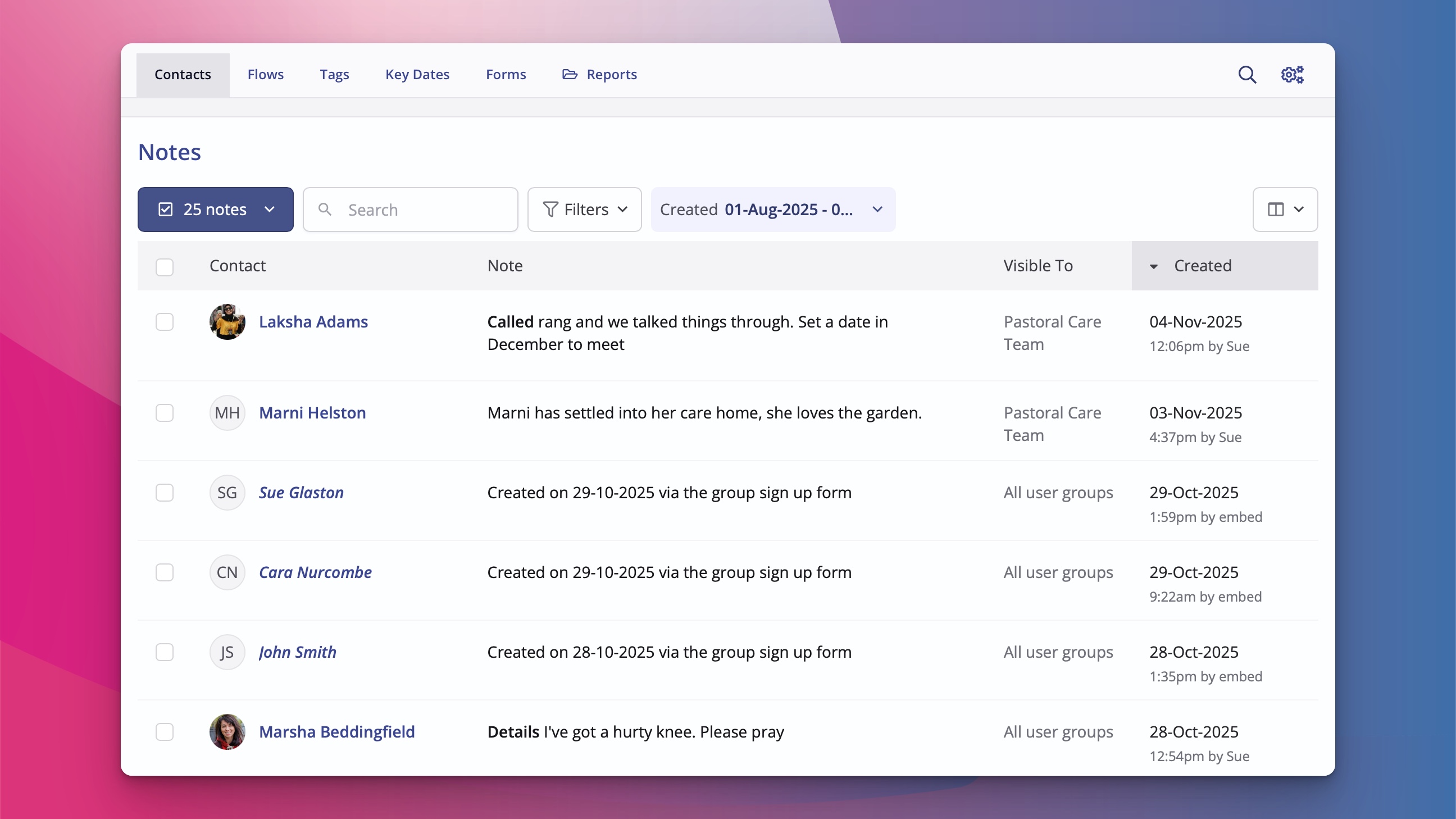Click Marsha Beddingfield's avatar photo
The height and width of the screenshot is (819, 1456).
(x=227, y=732)
